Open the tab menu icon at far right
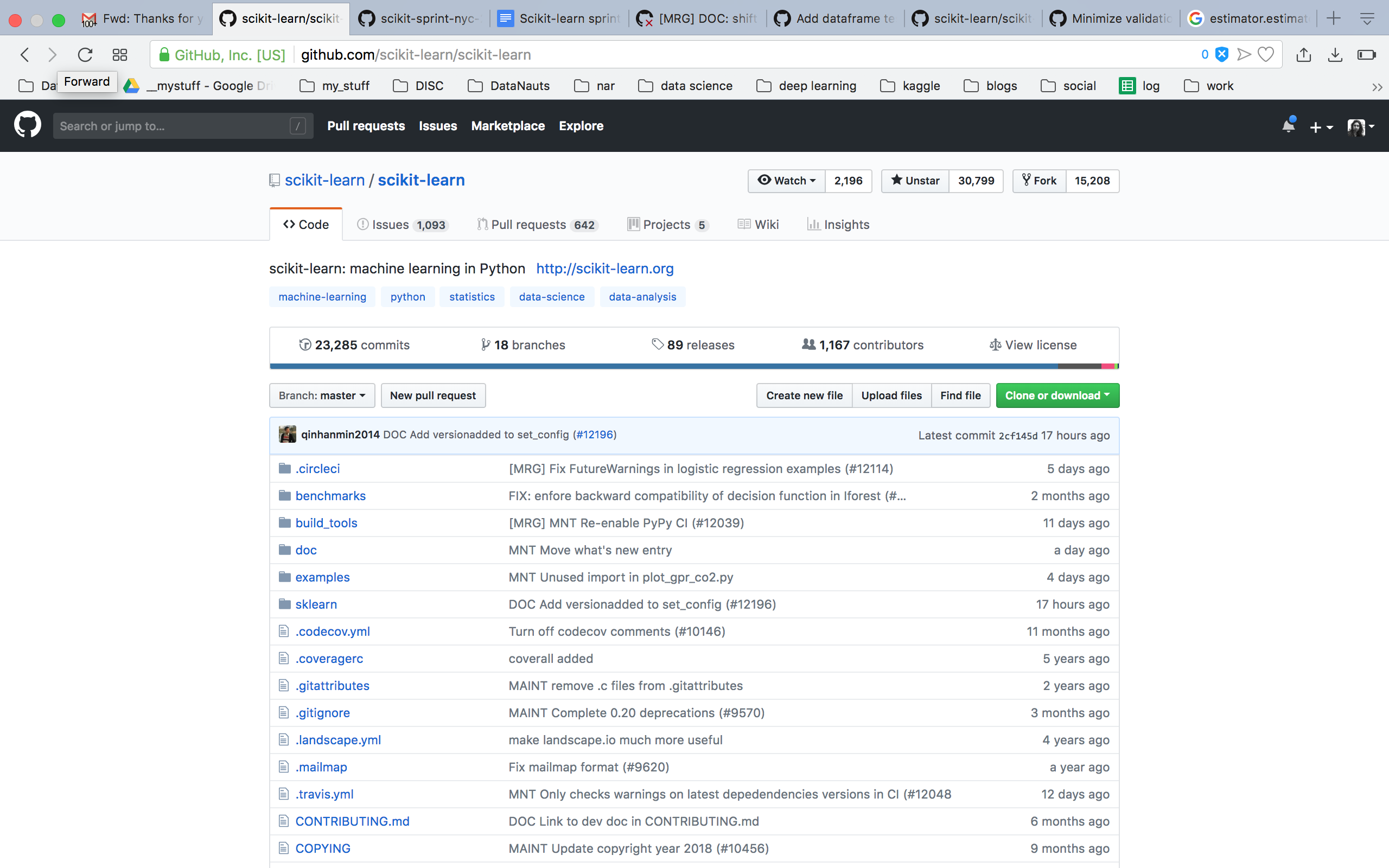The height and width of the screenshot is (868, 1389). [x=1367, y=19]
